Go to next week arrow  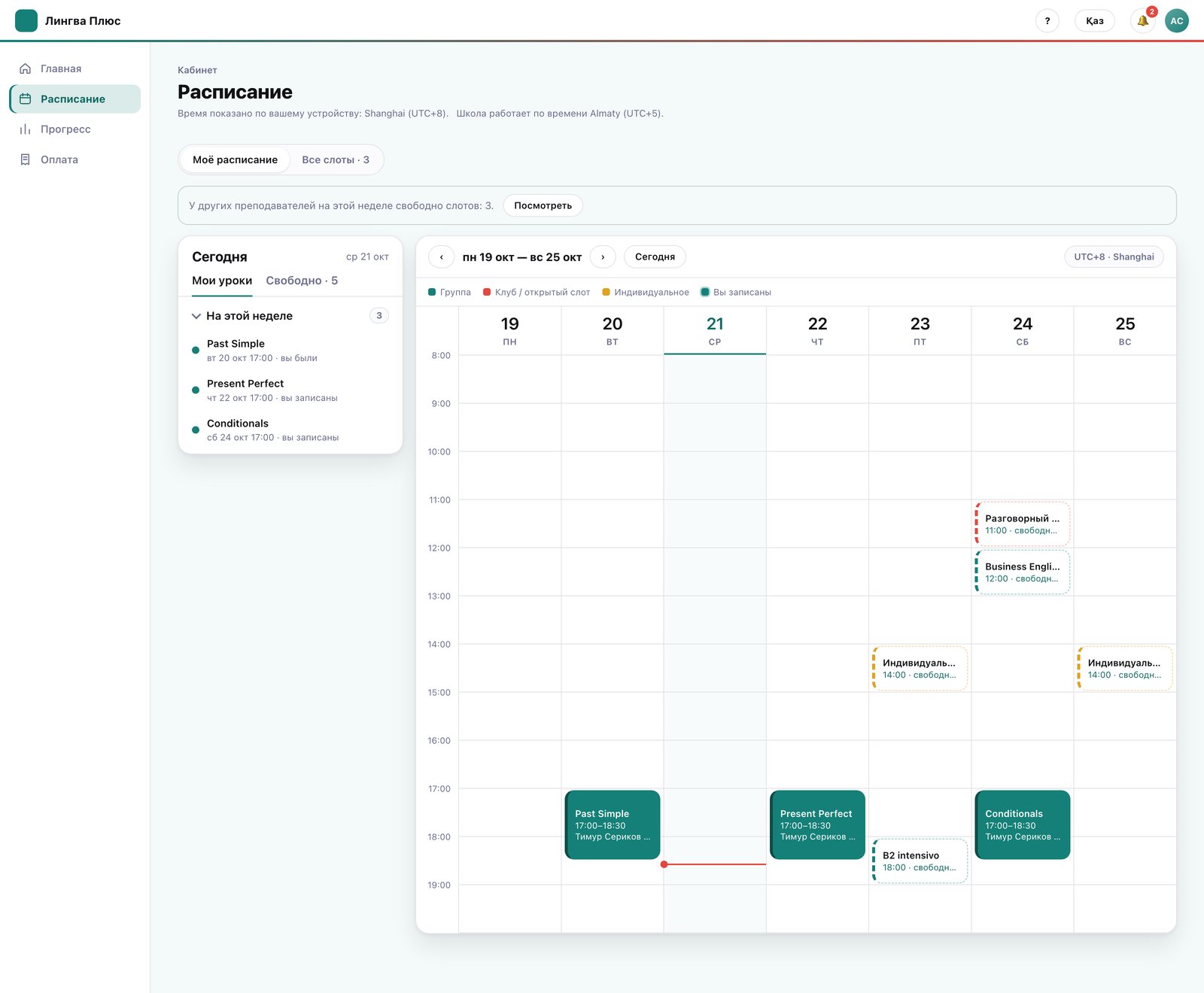point(603,257)
